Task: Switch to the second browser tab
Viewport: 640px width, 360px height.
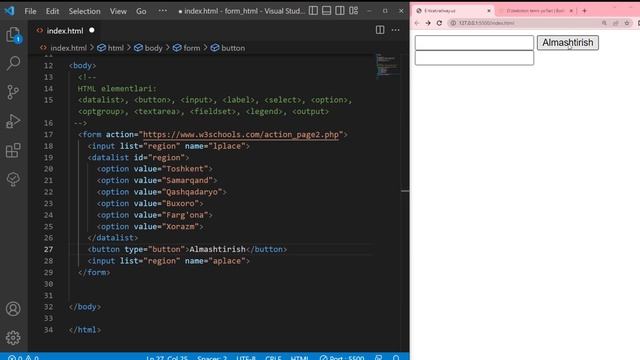Action: click(536, 11)
